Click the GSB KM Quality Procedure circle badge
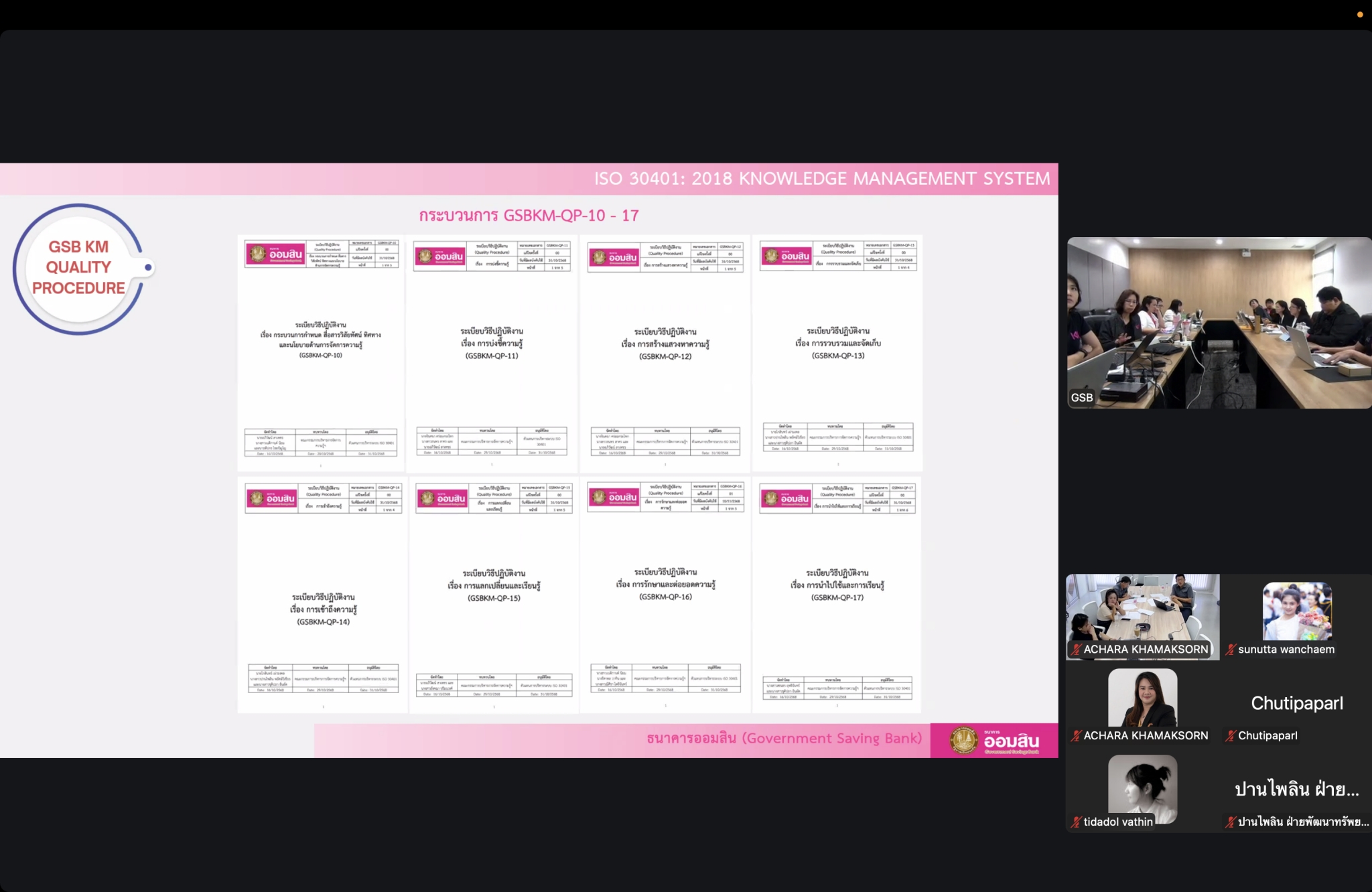This screenshot has width=1372, height=892. tap(79, 268)
